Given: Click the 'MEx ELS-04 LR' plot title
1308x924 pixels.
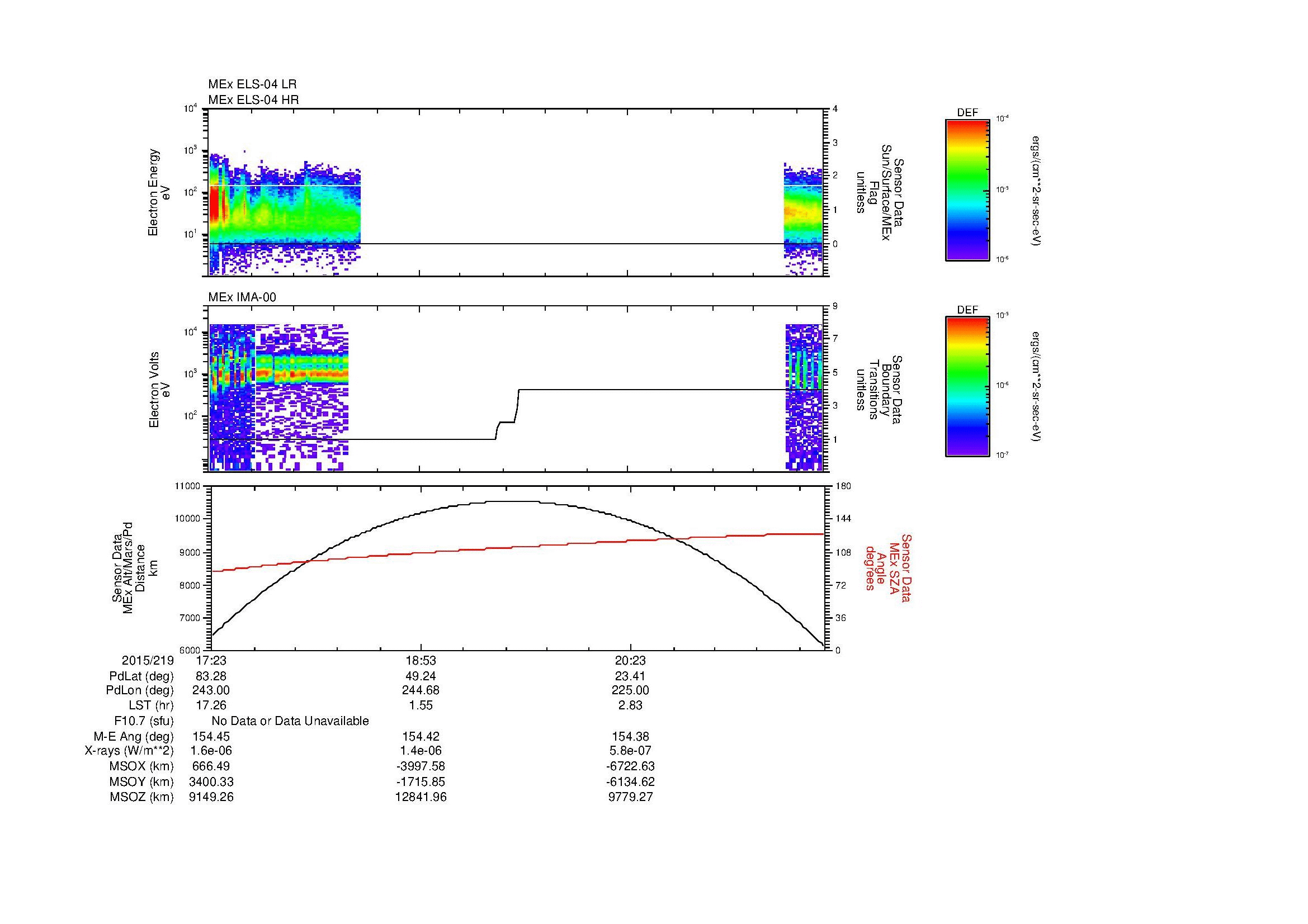Looking at the screenshot, I should (x=252, y=84).
